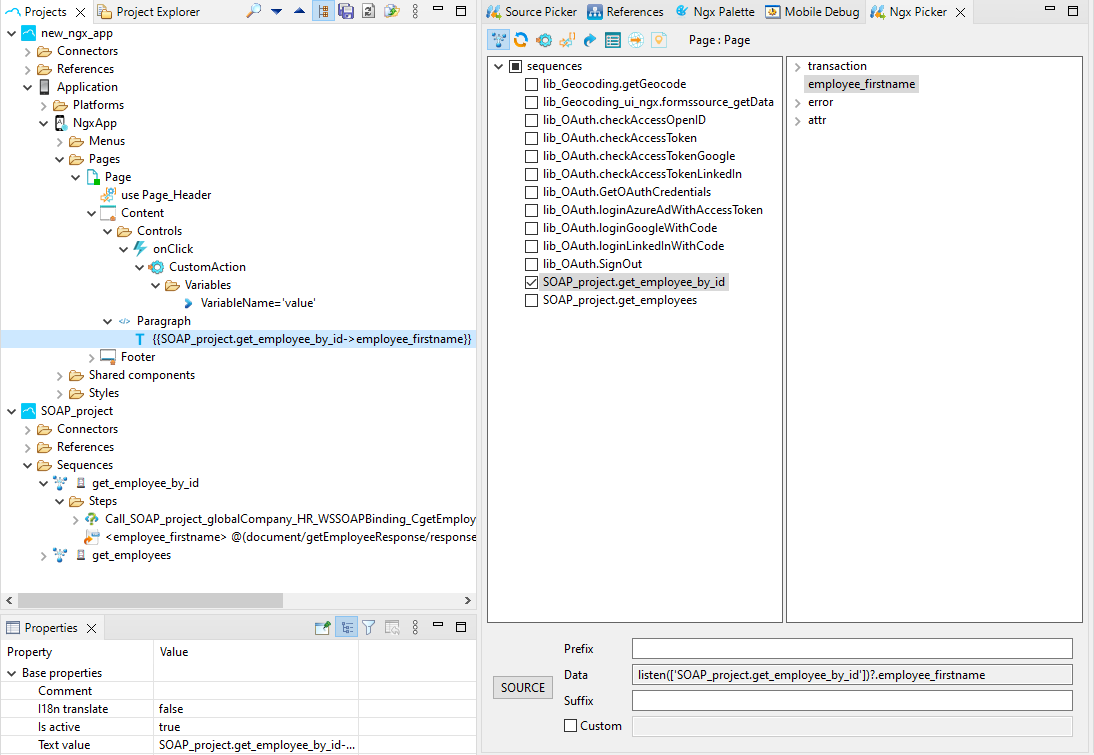Uncheck SOAP_project.get_employee_by_id checkbox
This screenshot has width=1094, height=755.
click(x=531, y=282)
